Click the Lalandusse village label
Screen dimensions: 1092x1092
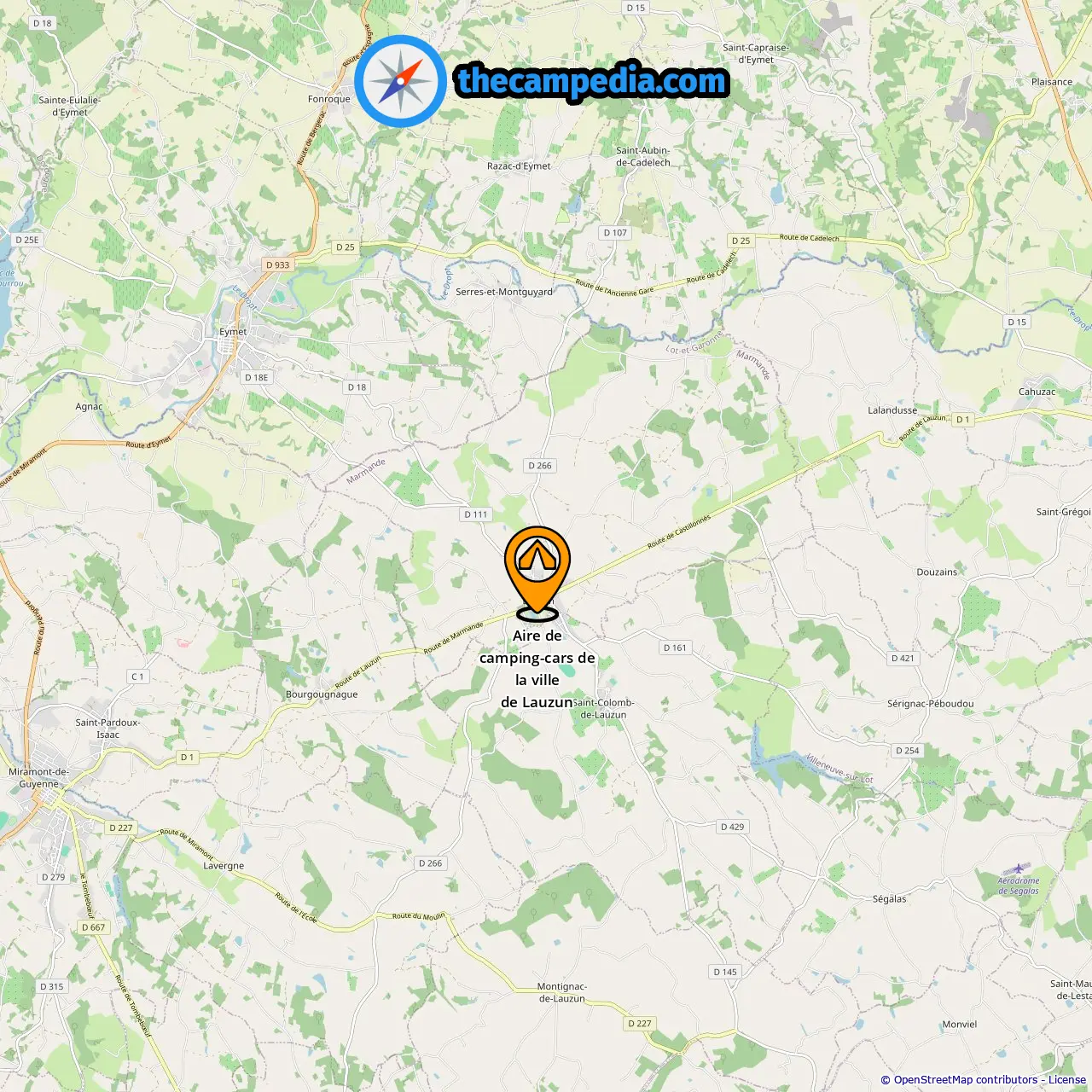click(892, 410)
